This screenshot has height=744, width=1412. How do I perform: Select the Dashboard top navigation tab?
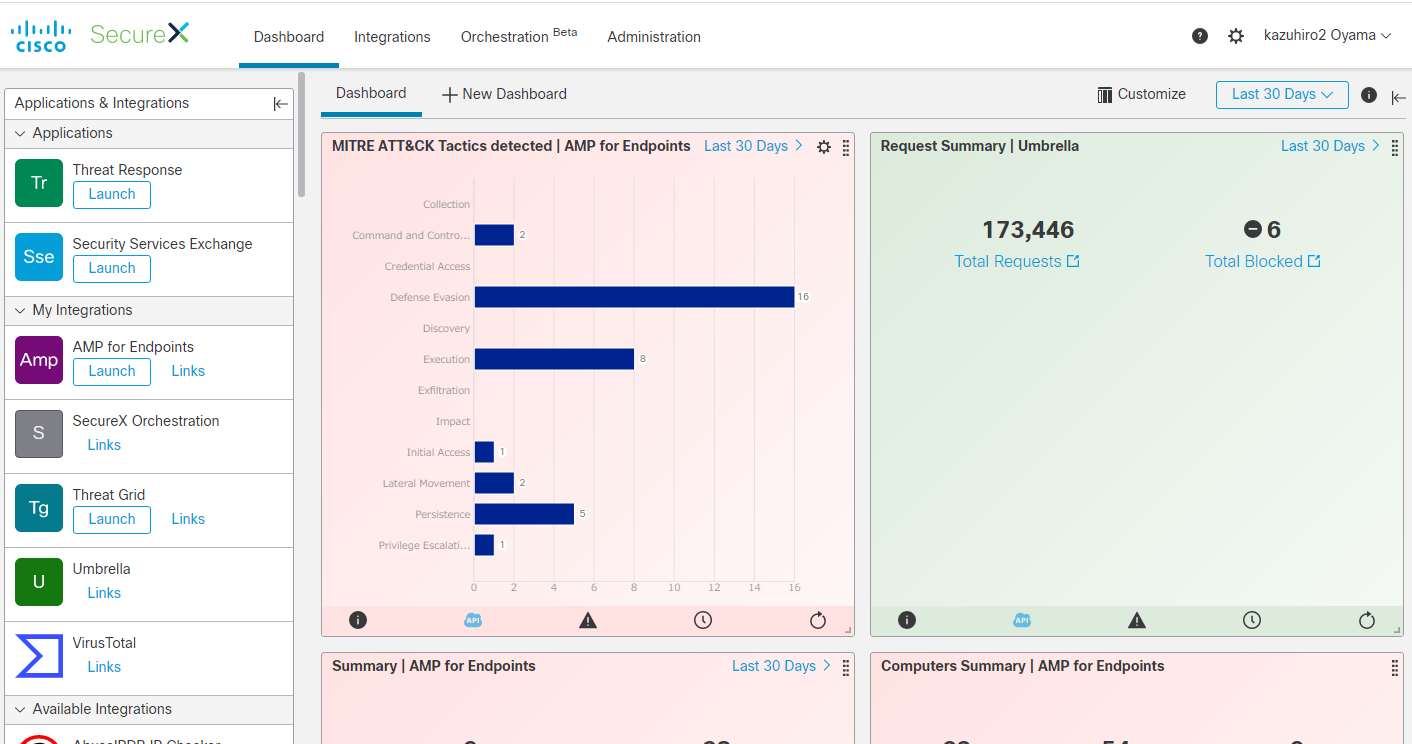(x=289, y=37)
